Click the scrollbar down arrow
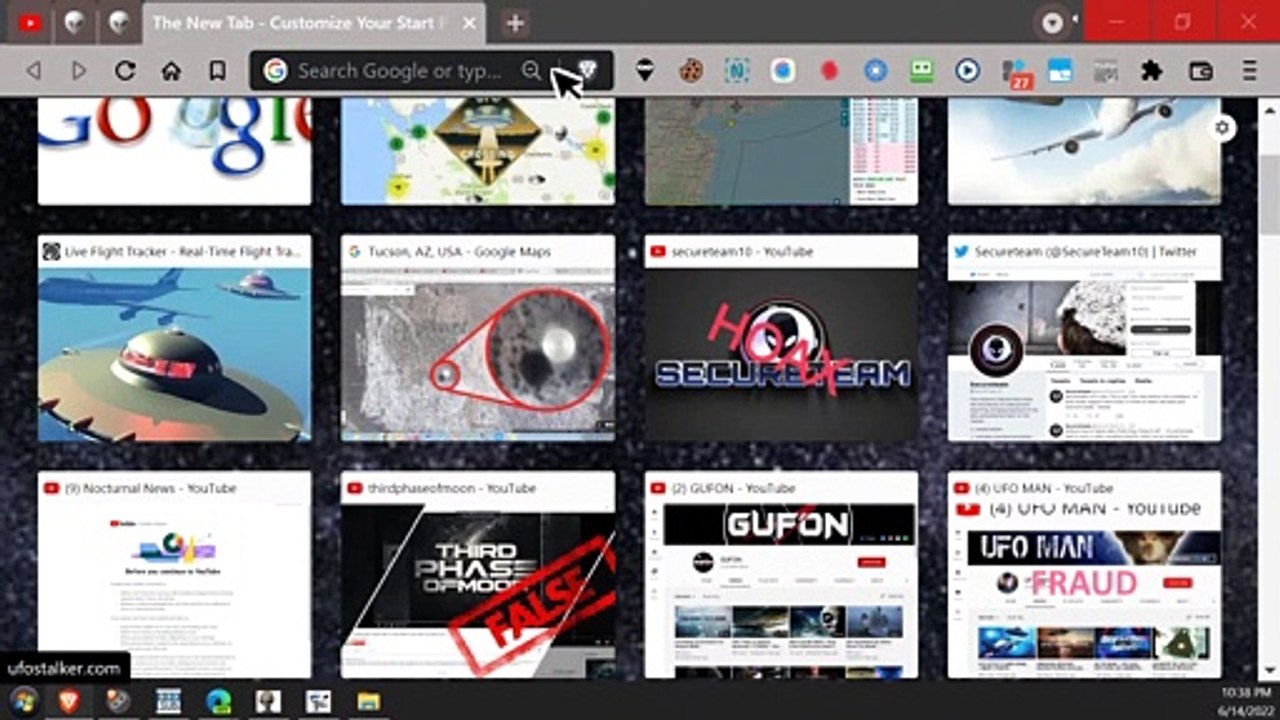1280x720 pixels. click(x=1268, y=670)
